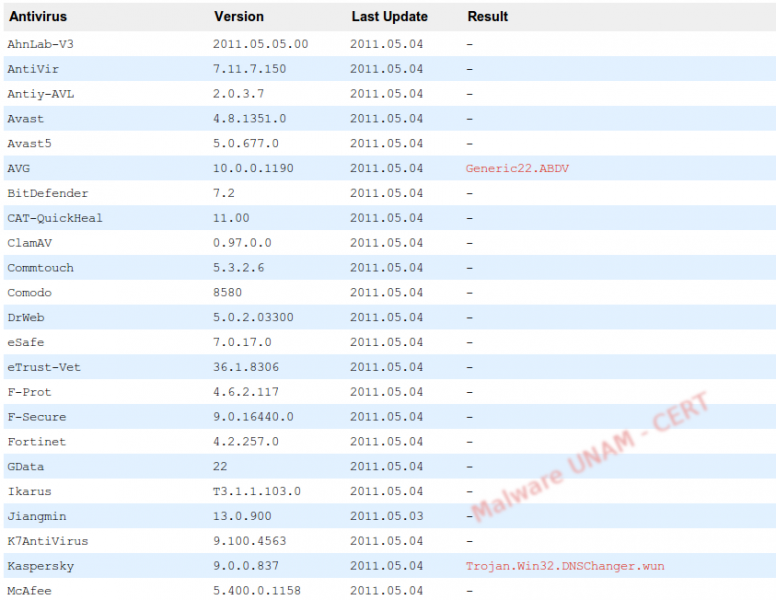Click the Antivirus column header
The image size is (776, 600).
coord(38,16)
